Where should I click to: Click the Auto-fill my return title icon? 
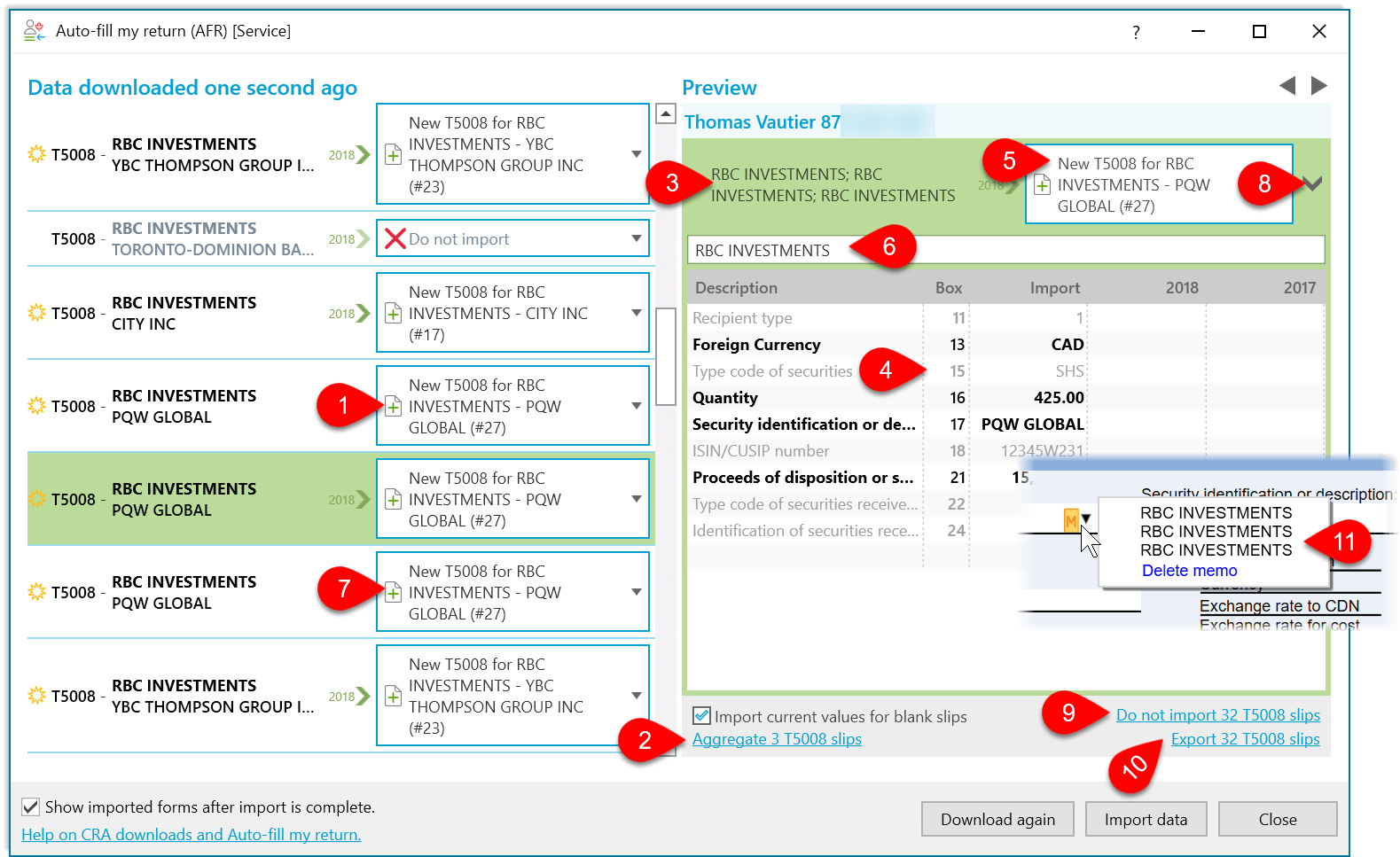[x=34, y=31]
